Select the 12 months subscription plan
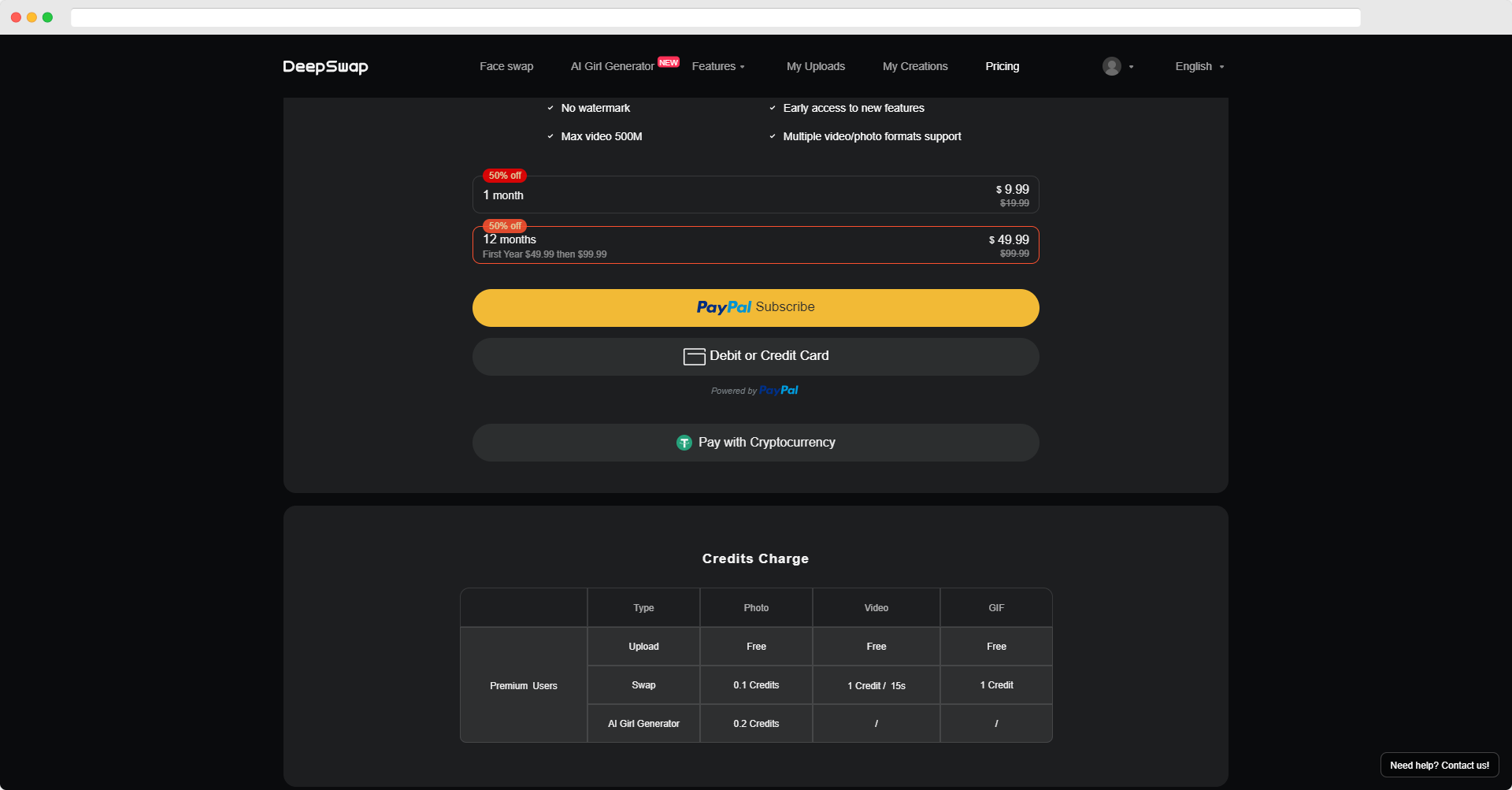The image size is (1512, 790). (755, 244)
